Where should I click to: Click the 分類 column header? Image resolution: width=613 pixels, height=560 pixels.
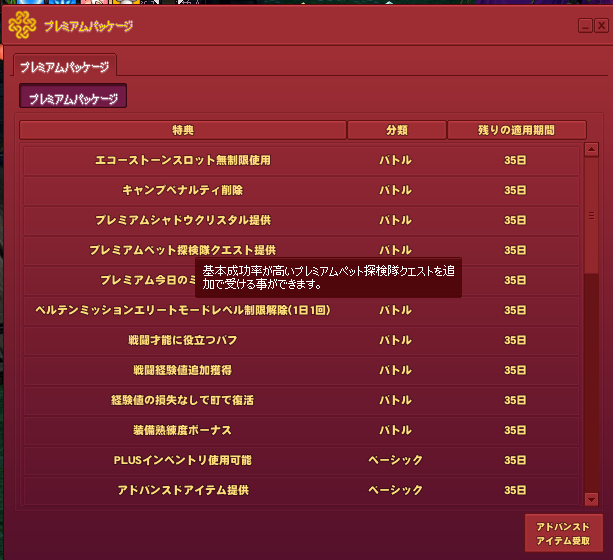(x=397, y=130)
